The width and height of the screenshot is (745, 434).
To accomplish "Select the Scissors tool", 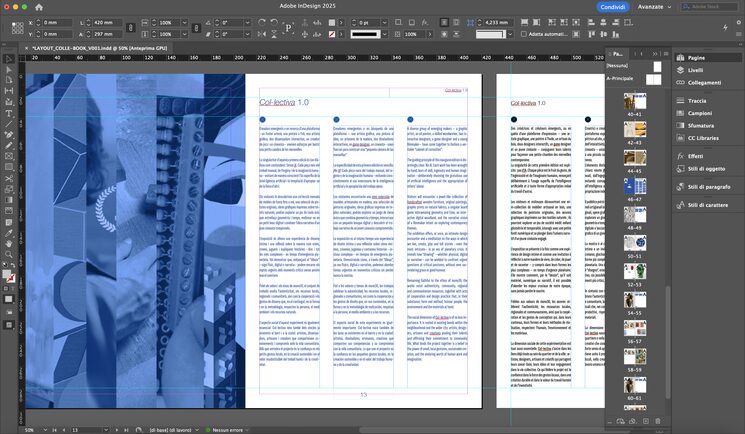I will [x=9, y=179].
